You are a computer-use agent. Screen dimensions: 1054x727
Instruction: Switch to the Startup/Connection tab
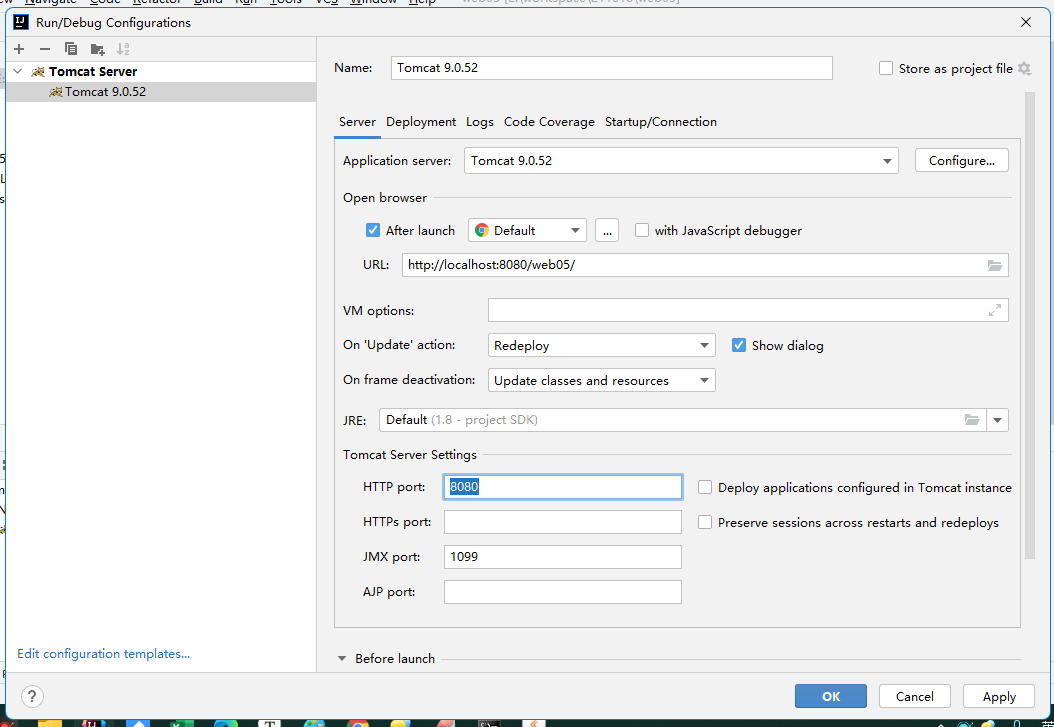[661, 122]
